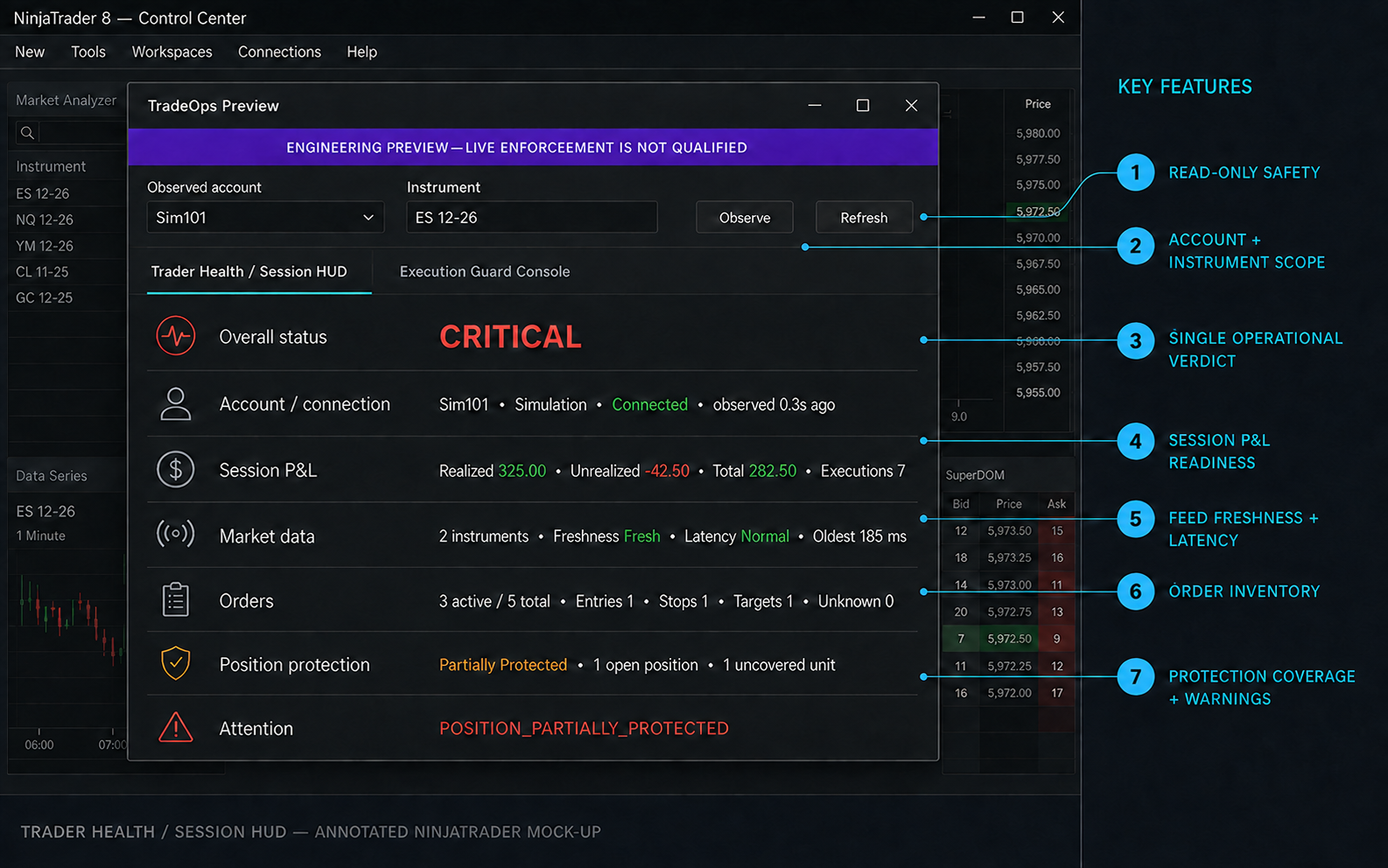
Task: Switch to Execution Guard Console tab
Action: (485, 271)
